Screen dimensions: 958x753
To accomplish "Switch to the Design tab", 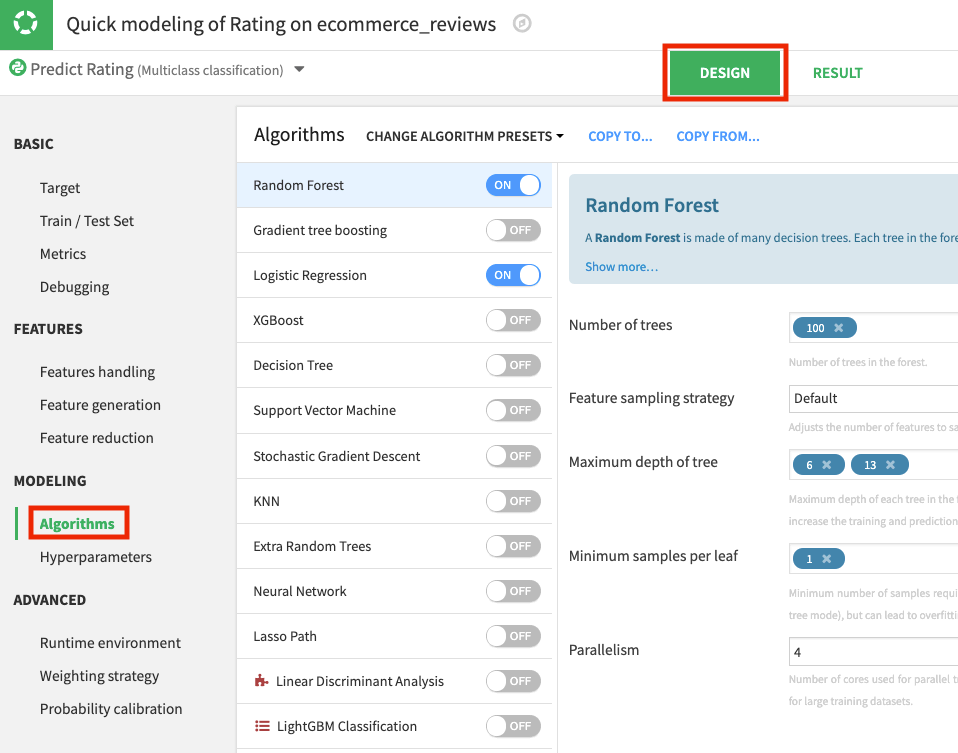I will [725, 73].
